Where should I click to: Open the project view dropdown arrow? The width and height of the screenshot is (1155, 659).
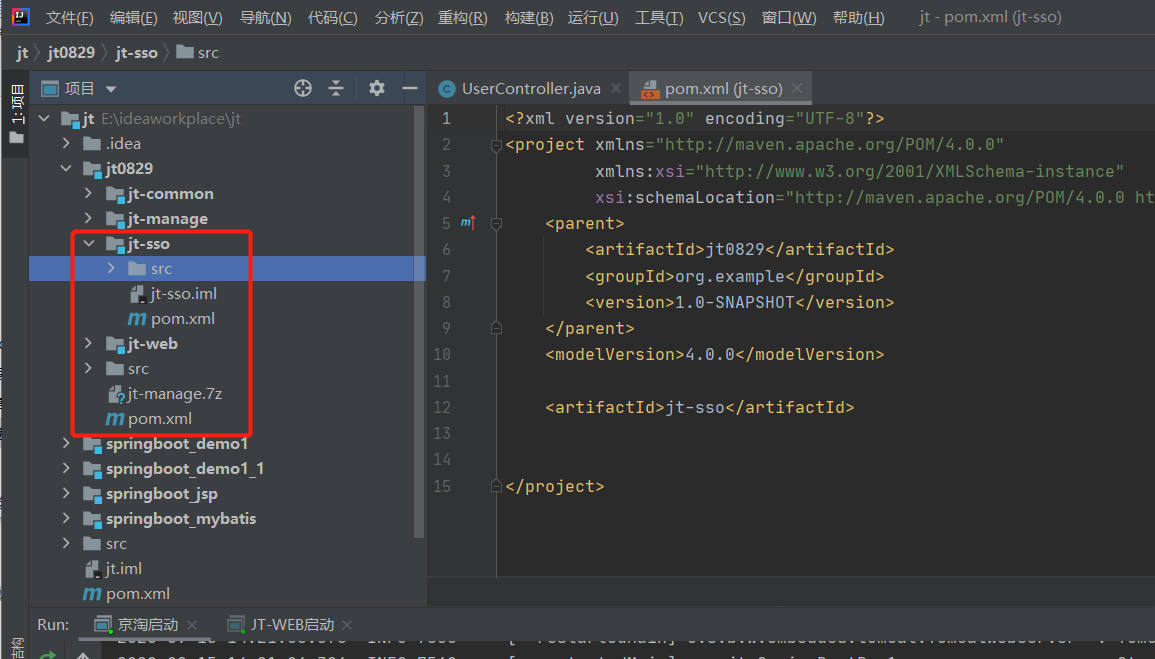pos(110,89)
